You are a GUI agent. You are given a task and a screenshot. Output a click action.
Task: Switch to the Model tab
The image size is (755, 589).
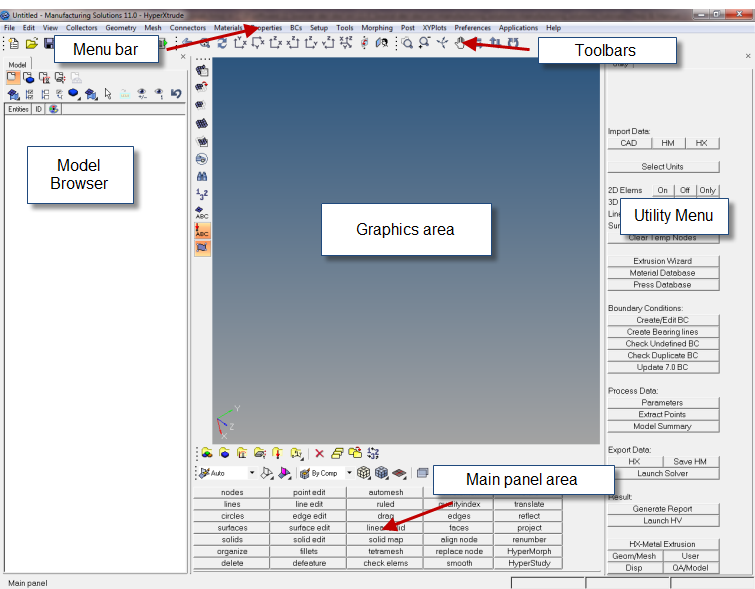[18, 64]
